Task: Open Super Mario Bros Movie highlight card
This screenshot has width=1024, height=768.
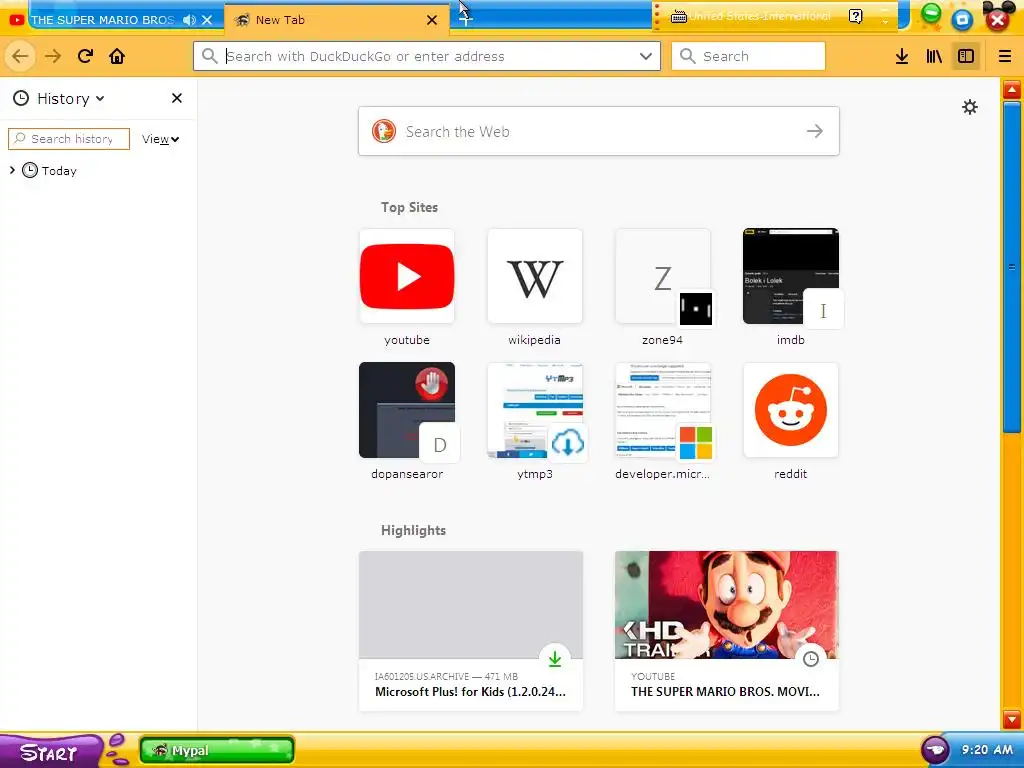Action: (726, 631)
